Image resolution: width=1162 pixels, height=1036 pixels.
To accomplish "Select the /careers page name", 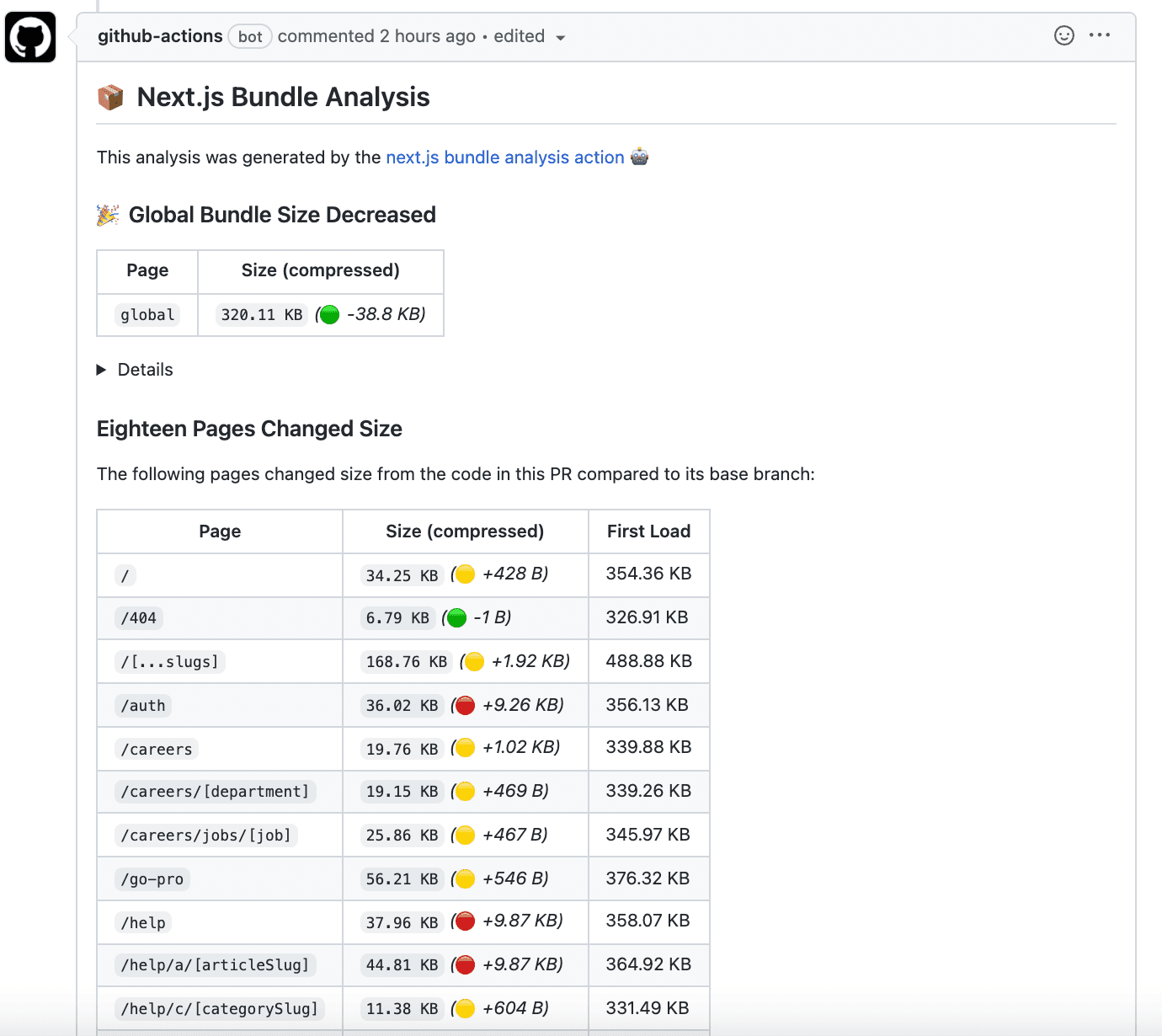I will (x=157, y=749).
